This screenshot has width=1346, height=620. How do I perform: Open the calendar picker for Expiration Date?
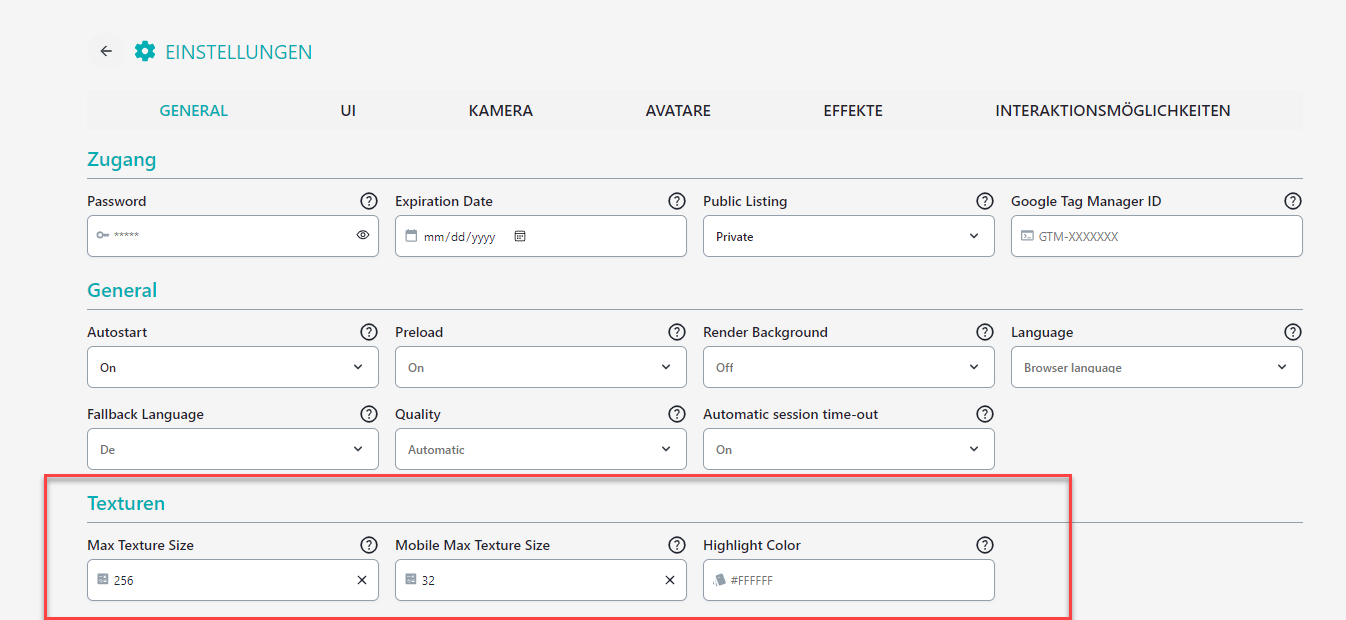point(520,237)
